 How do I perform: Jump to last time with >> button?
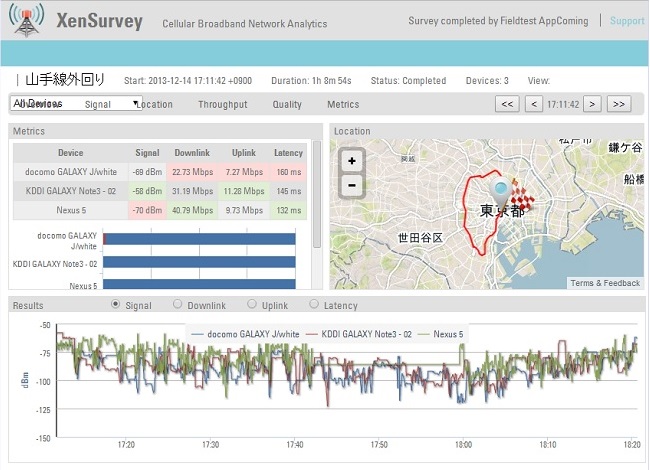[x=619, y=104]
